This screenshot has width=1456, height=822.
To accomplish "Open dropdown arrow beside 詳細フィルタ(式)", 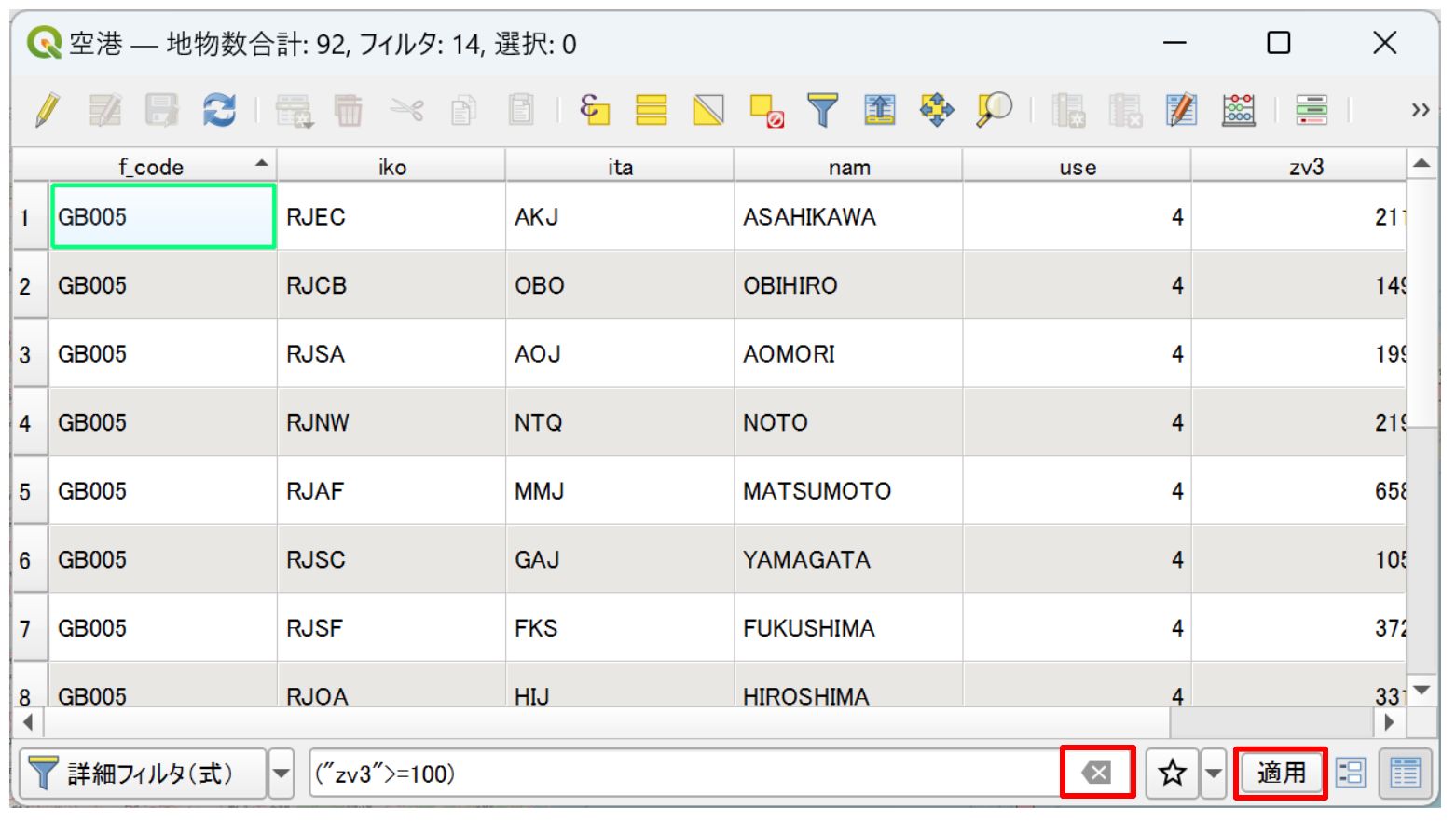I will (x=281, y=773).
